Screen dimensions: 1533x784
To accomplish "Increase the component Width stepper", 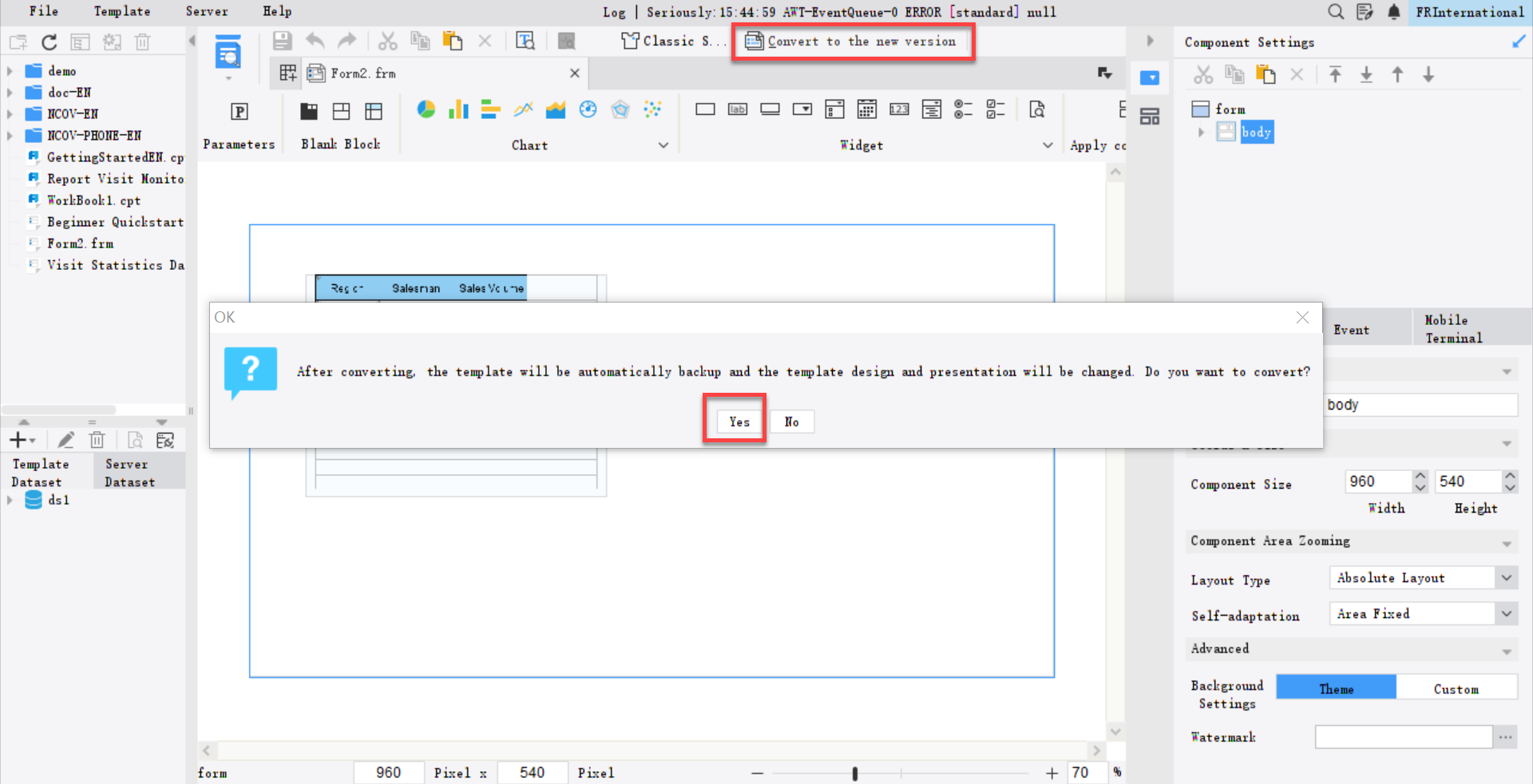I will [1420, 476].
